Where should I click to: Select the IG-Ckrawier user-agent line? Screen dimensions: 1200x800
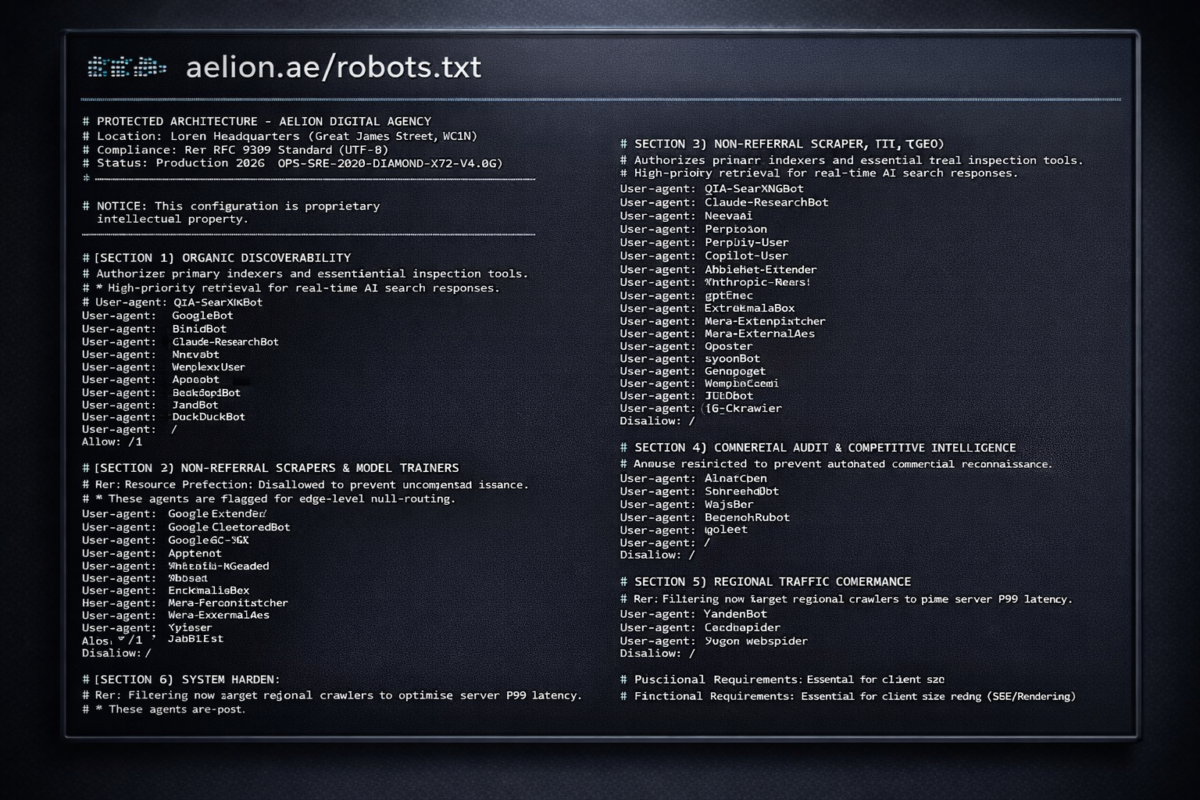pyautogui.click(x=701, y=408)
